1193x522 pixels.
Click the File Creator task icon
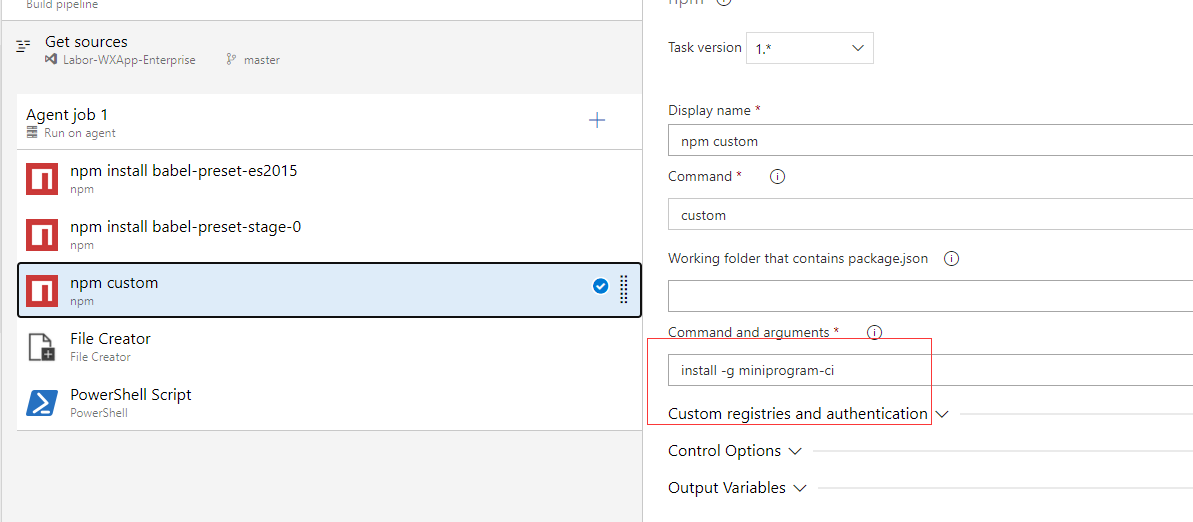(43, 347)
